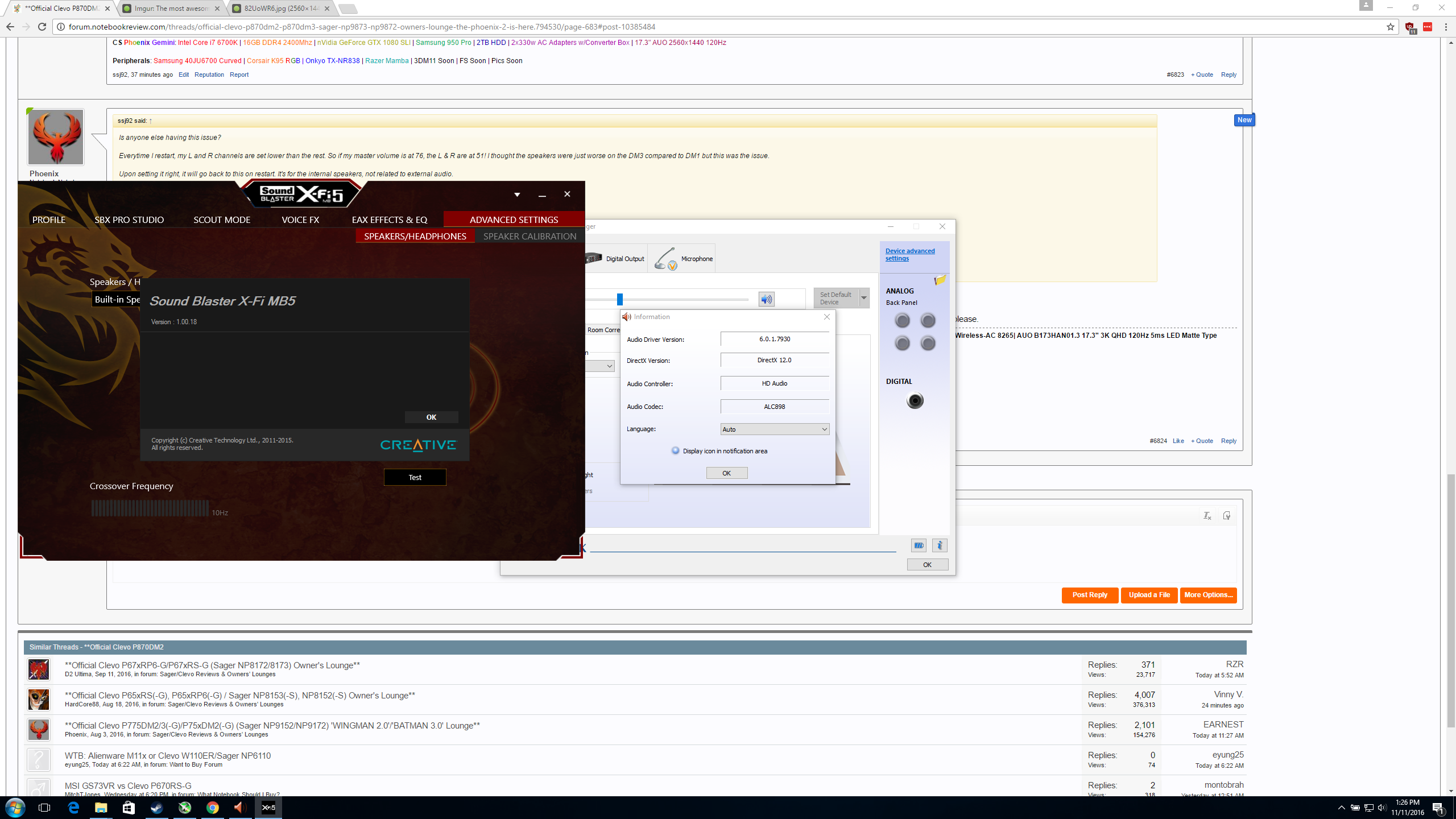This screenshot has height=819, width=1456.
Task: Click the digital S/PDIF jack icon
Action: tap(915, 401)
